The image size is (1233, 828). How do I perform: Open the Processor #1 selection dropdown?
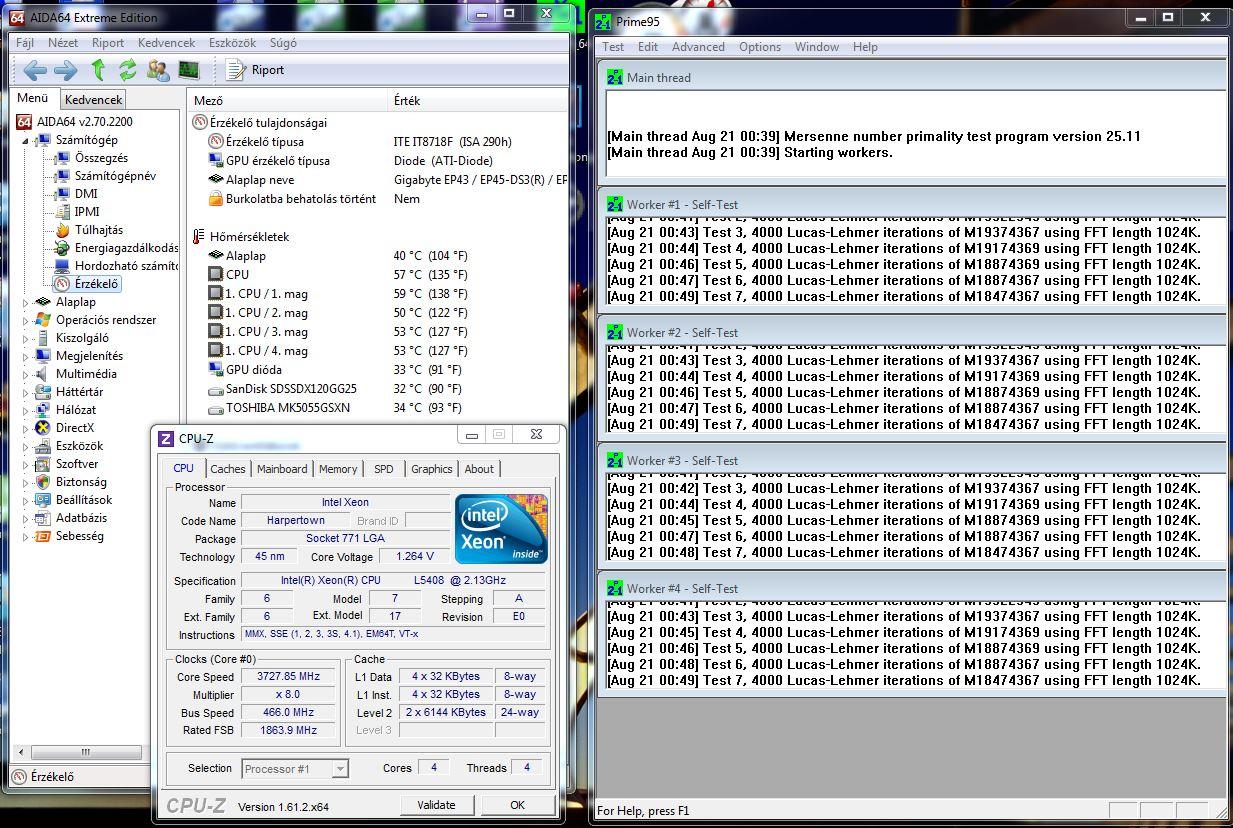click(x=295, y=768)
